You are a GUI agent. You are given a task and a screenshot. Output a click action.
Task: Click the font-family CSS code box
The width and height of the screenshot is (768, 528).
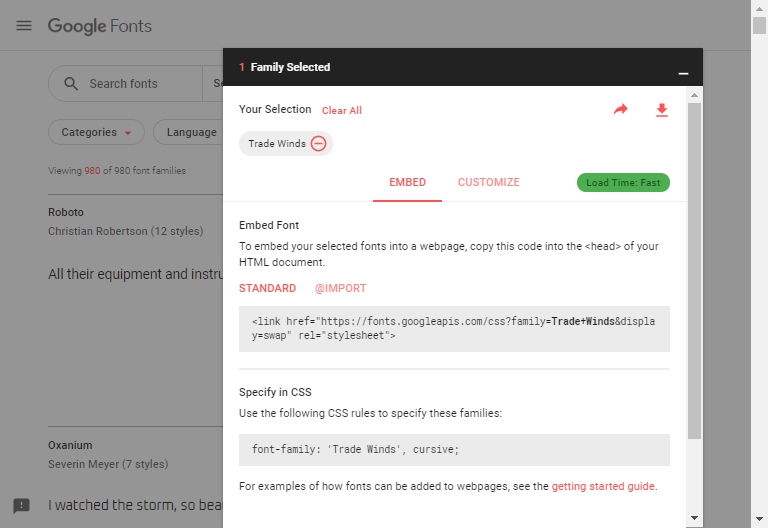click(454, 450)
